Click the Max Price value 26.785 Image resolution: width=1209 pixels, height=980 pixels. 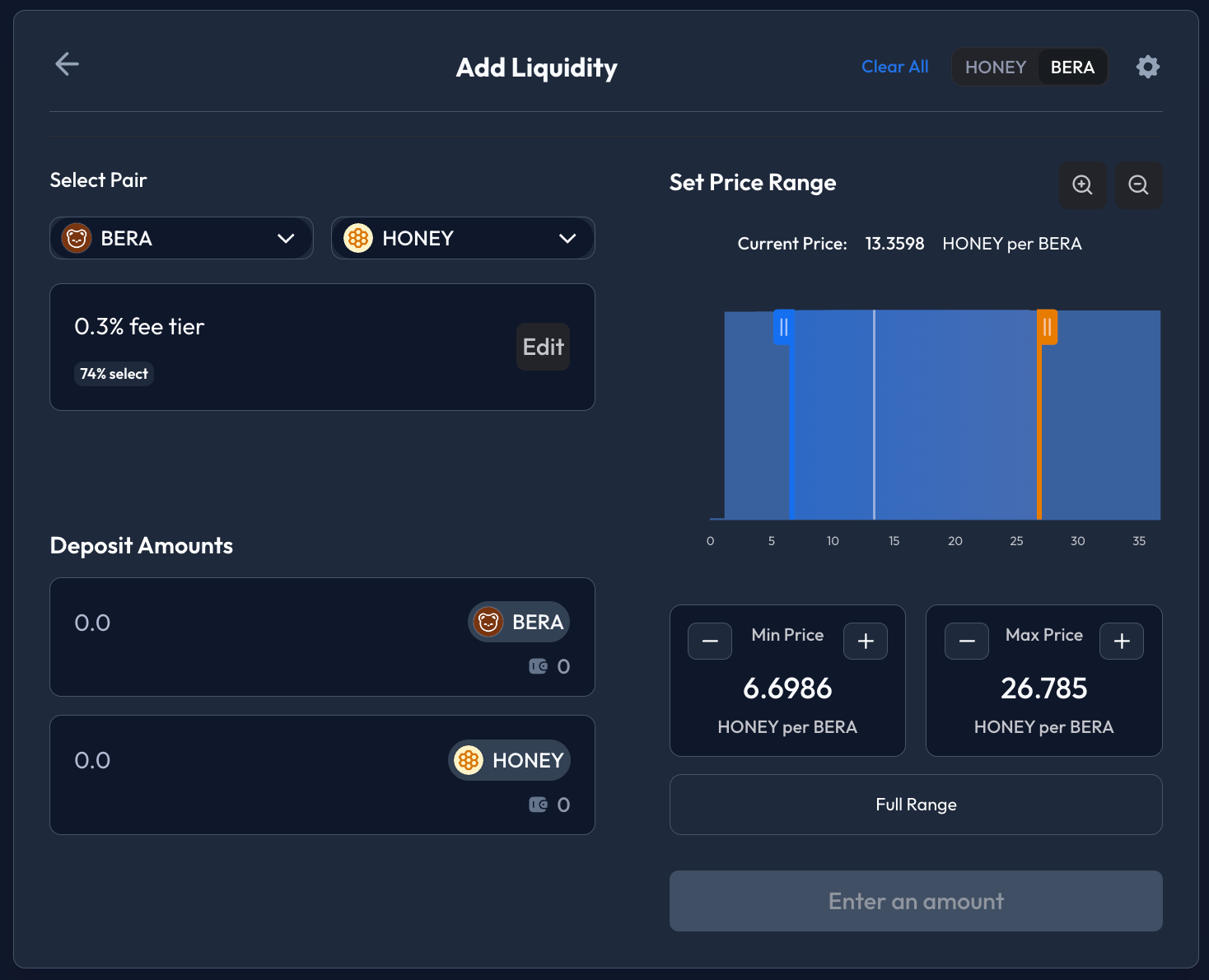1043,688
